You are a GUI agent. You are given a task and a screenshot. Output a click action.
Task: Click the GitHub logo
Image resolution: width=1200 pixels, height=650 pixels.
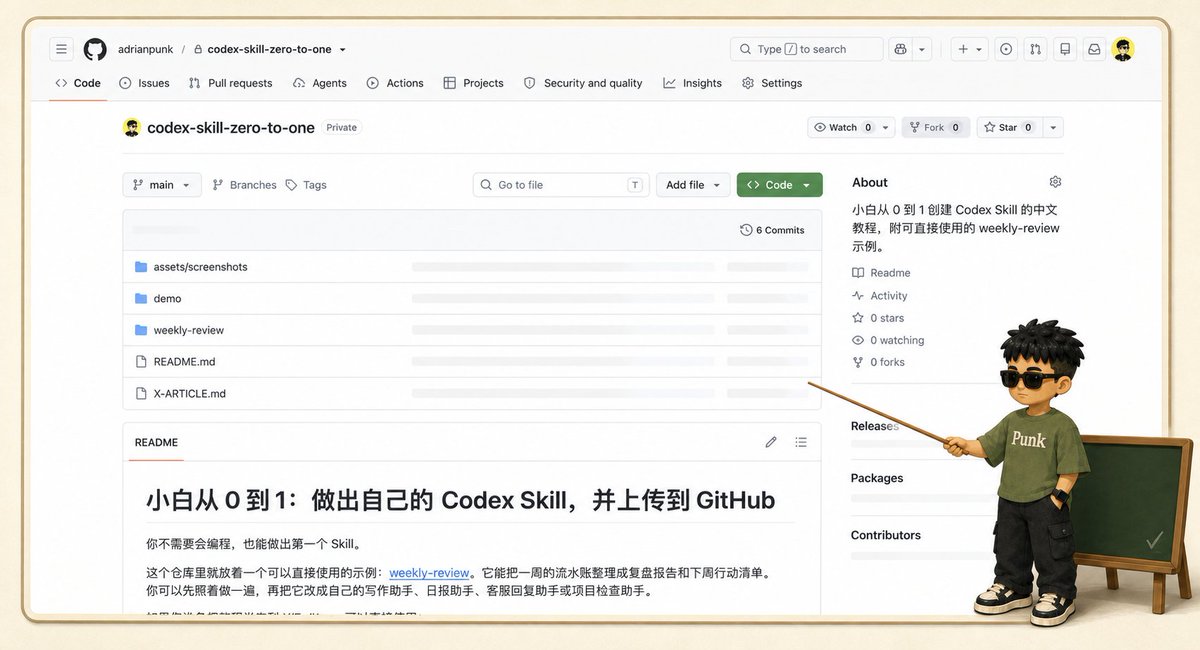(x=95, y=49)
